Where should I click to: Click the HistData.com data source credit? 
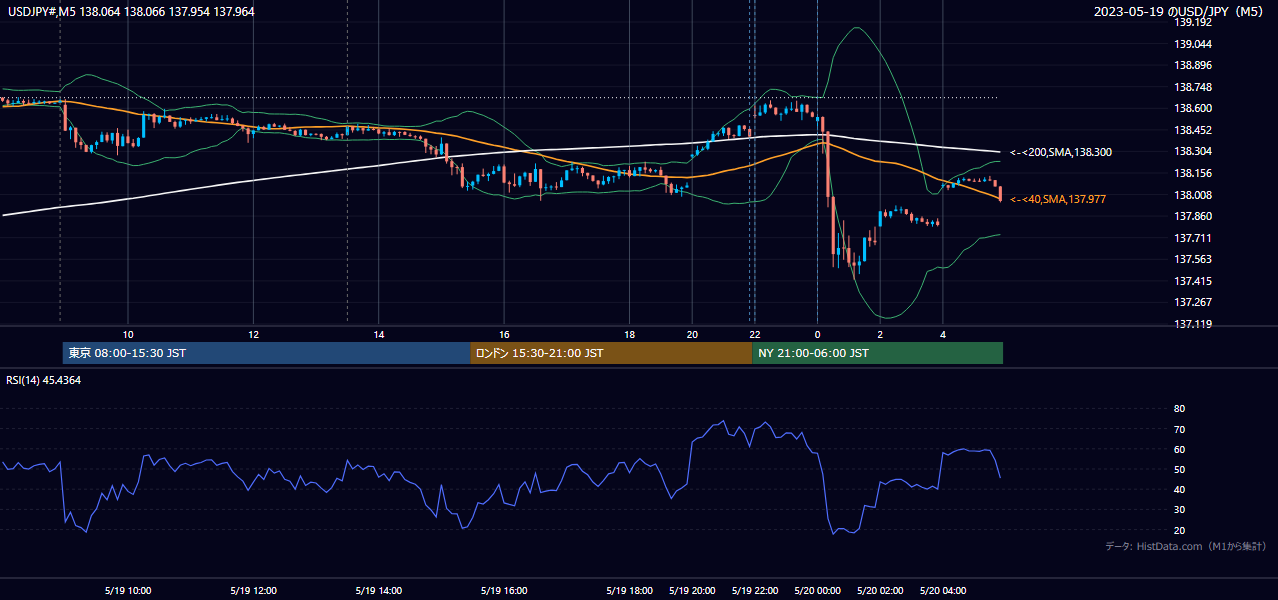click(x=1187, y=546)
